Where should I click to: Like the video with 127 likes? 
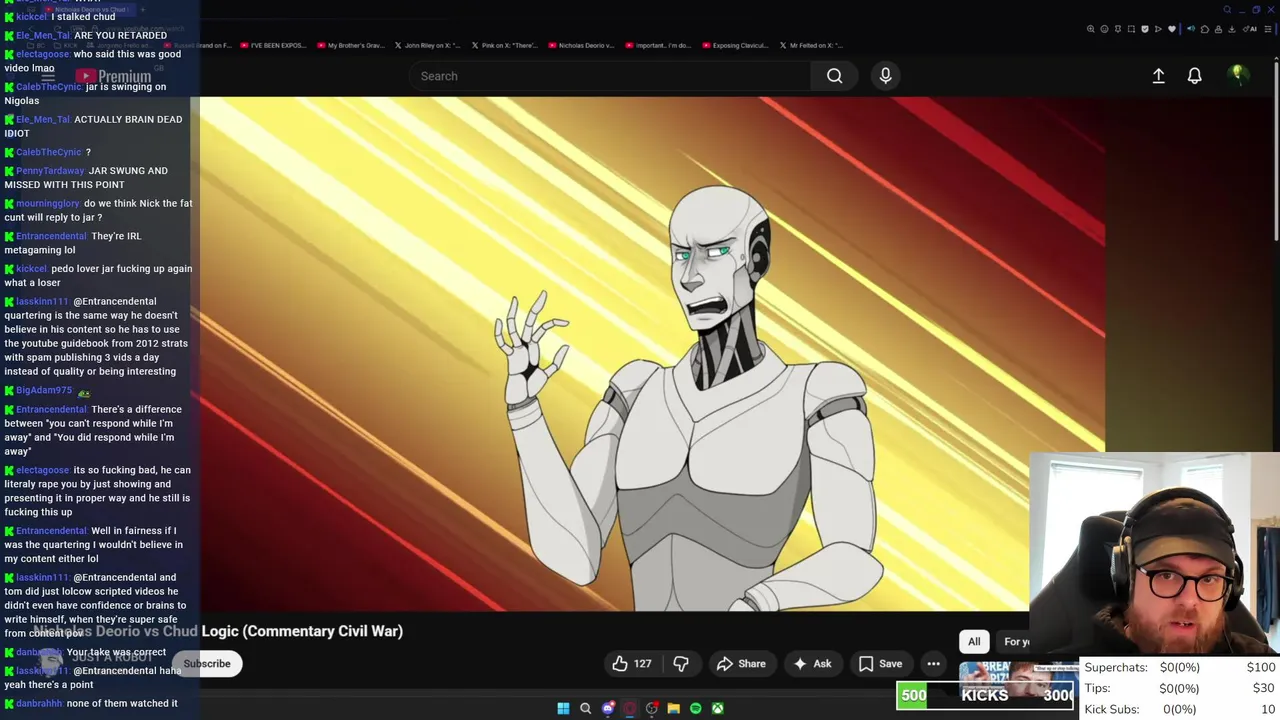(x=631, y=664)
